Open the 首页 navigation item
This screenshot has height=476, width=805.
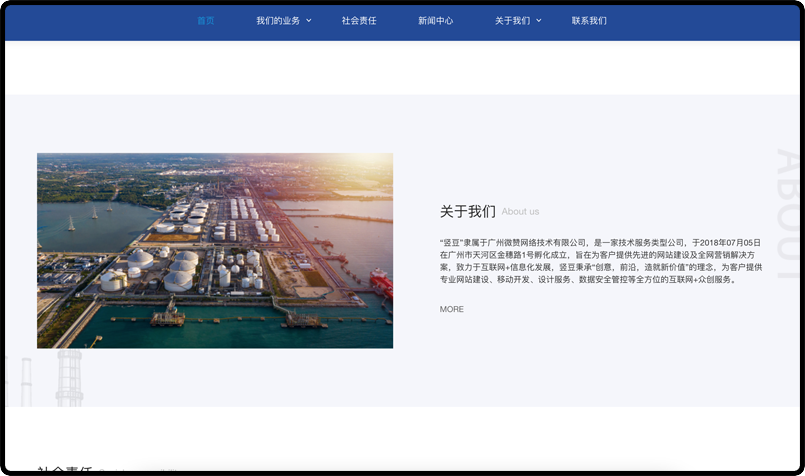click(205, 21)
